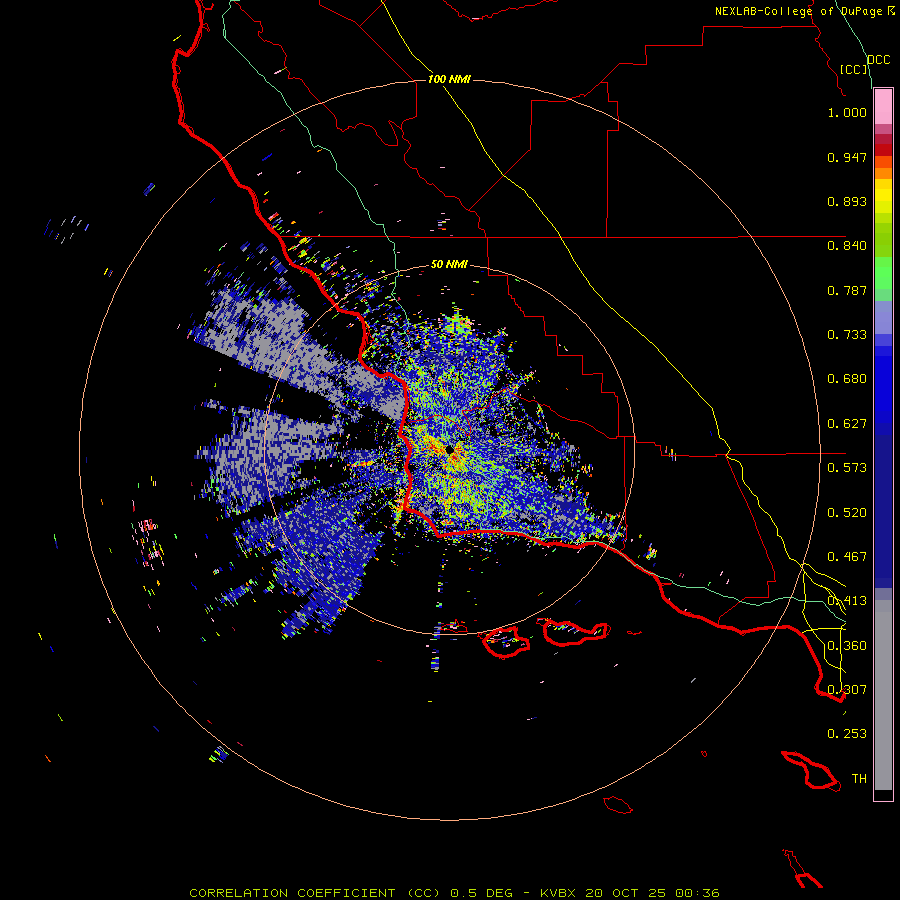The width and height of the screenshot is (900, 900).
Task: Click the DCC label above the color bar
Action: (x=878, y=60)
